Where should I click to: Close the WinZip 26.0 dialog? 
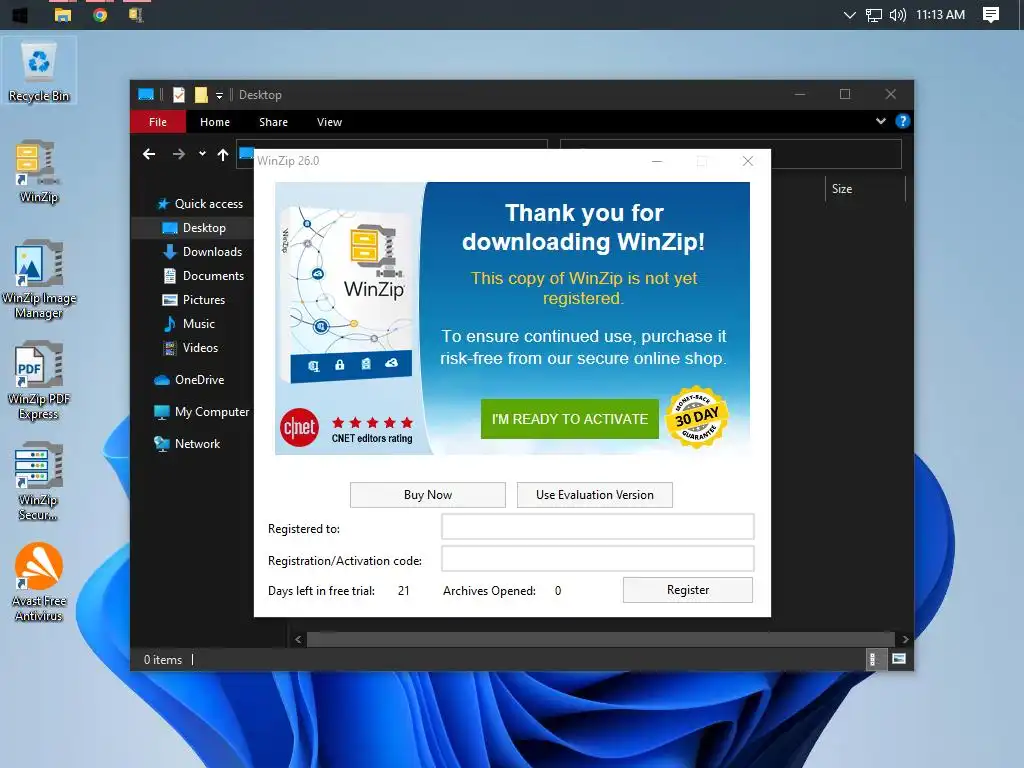point(748,161)
